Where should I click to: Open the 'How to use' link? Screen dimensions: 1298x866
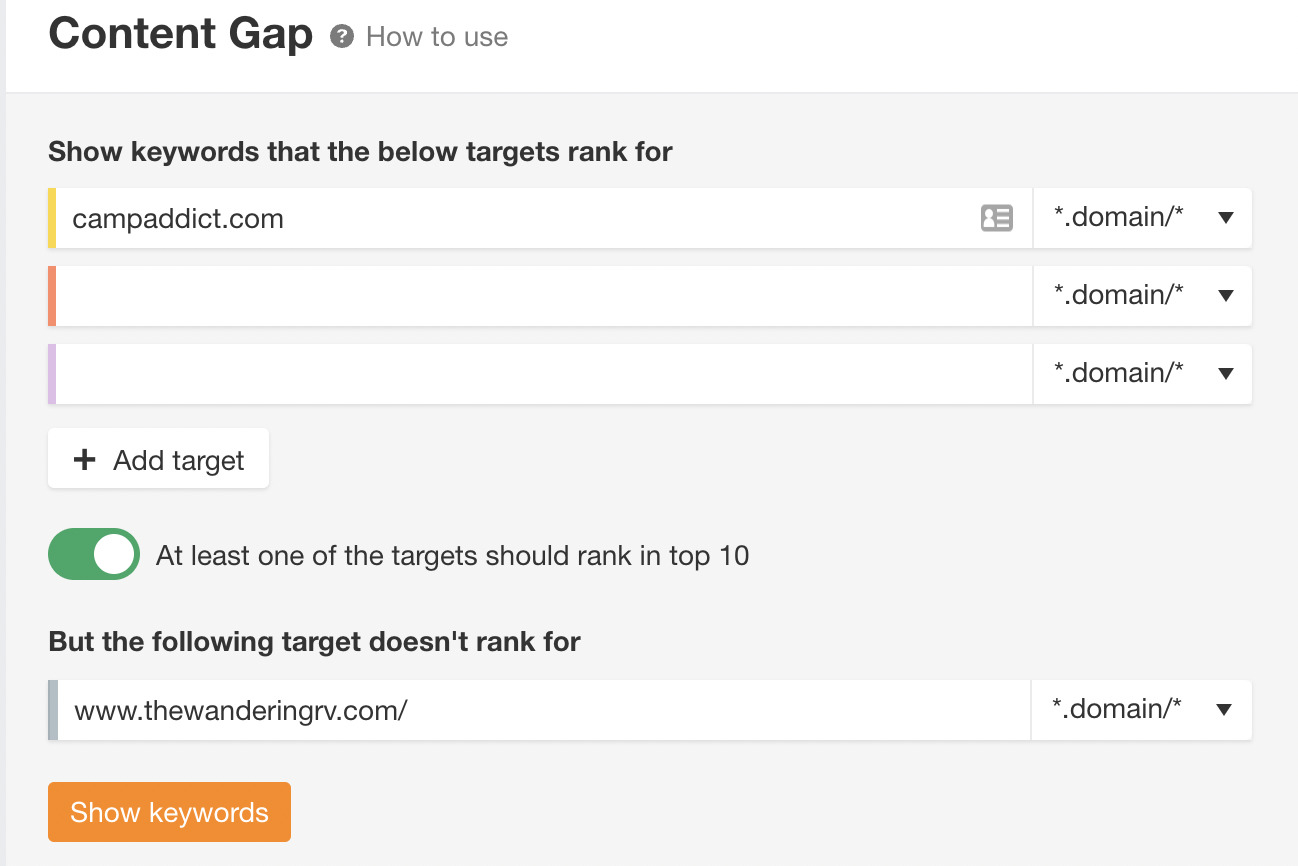437,36
